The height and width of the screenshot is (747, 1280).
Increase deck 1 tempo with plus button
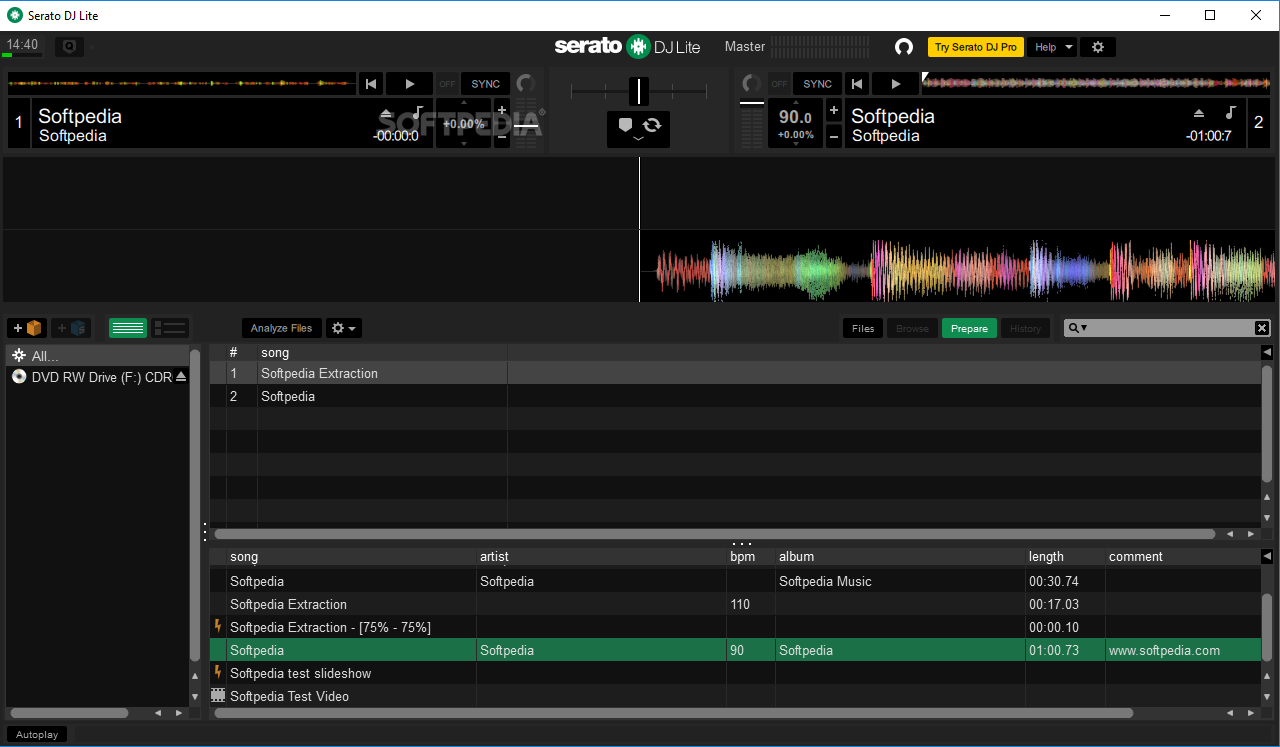(x=502, y=111)
